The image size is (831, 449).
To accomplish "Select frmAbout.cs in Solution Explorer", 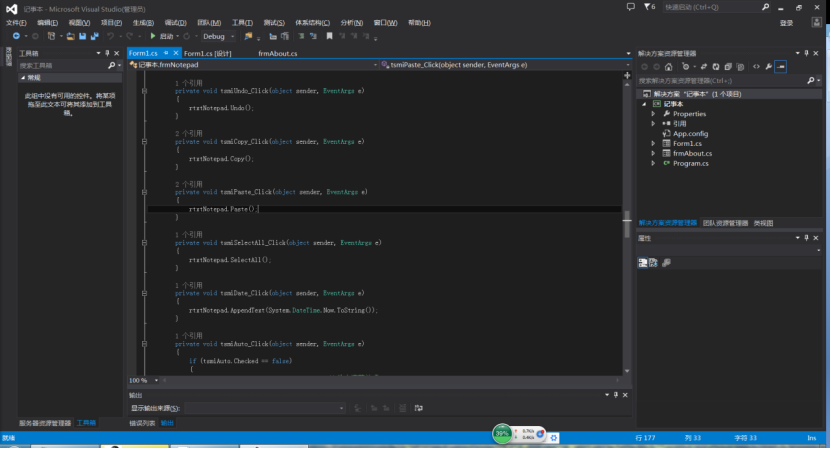I will click(692, 153).
